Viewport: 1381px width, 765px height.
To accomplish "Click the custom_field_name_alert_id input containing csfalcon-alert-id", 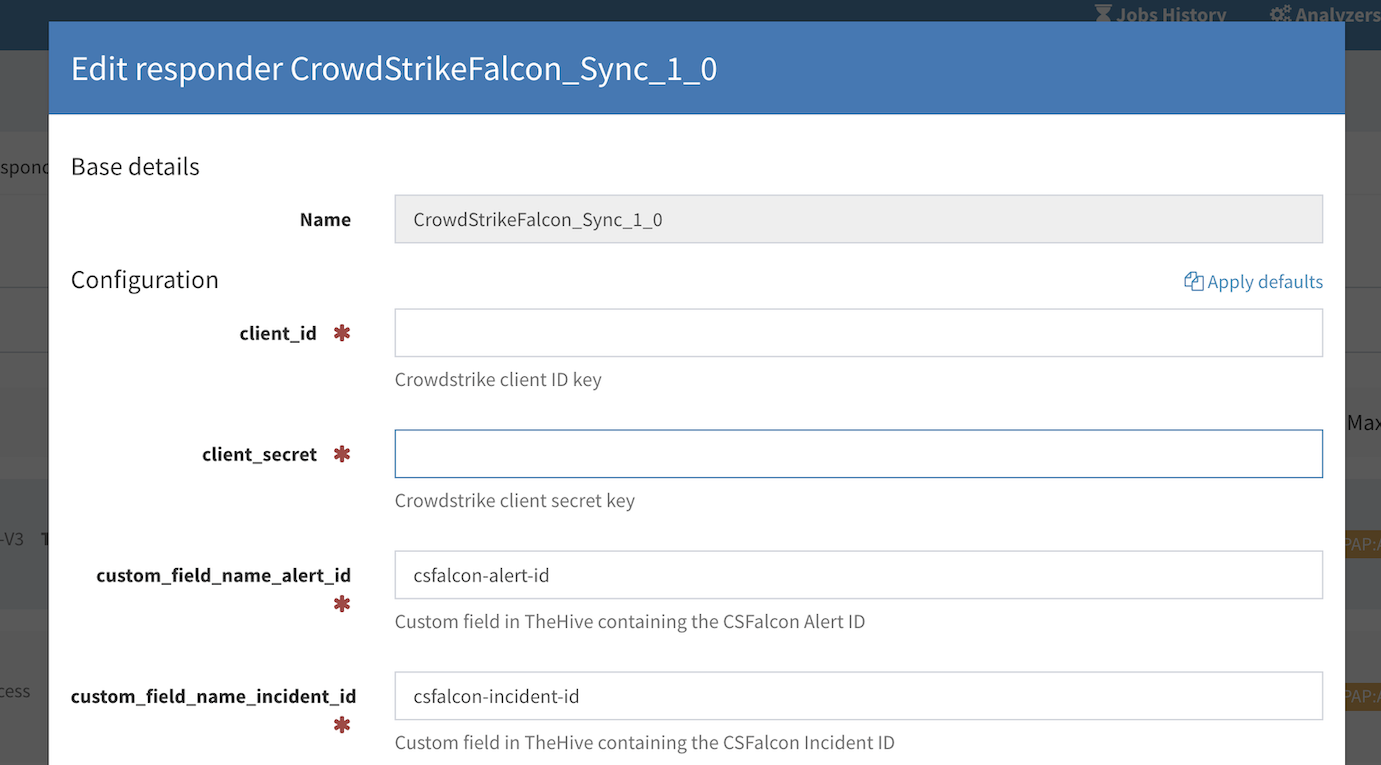I will point(859,575).
